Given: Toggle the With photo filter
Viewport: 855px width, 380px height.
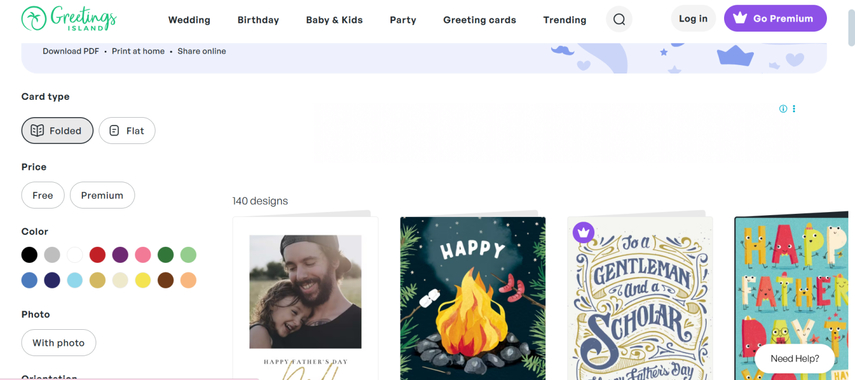Looking at the screenshot, I should 58,343.
